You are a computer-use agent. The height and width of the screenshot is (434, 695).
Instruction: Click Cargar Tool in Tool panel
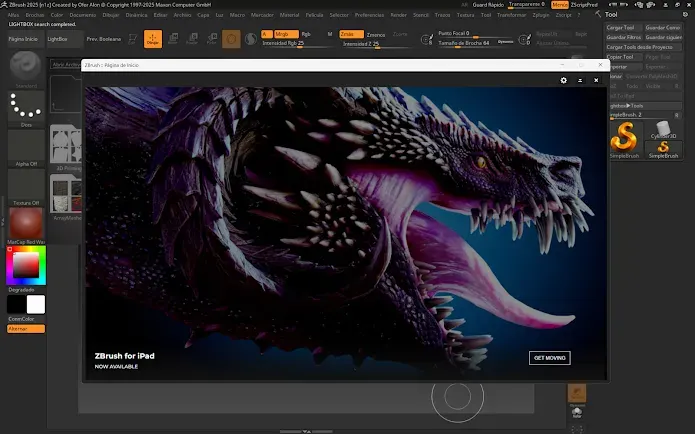point(624,27)
